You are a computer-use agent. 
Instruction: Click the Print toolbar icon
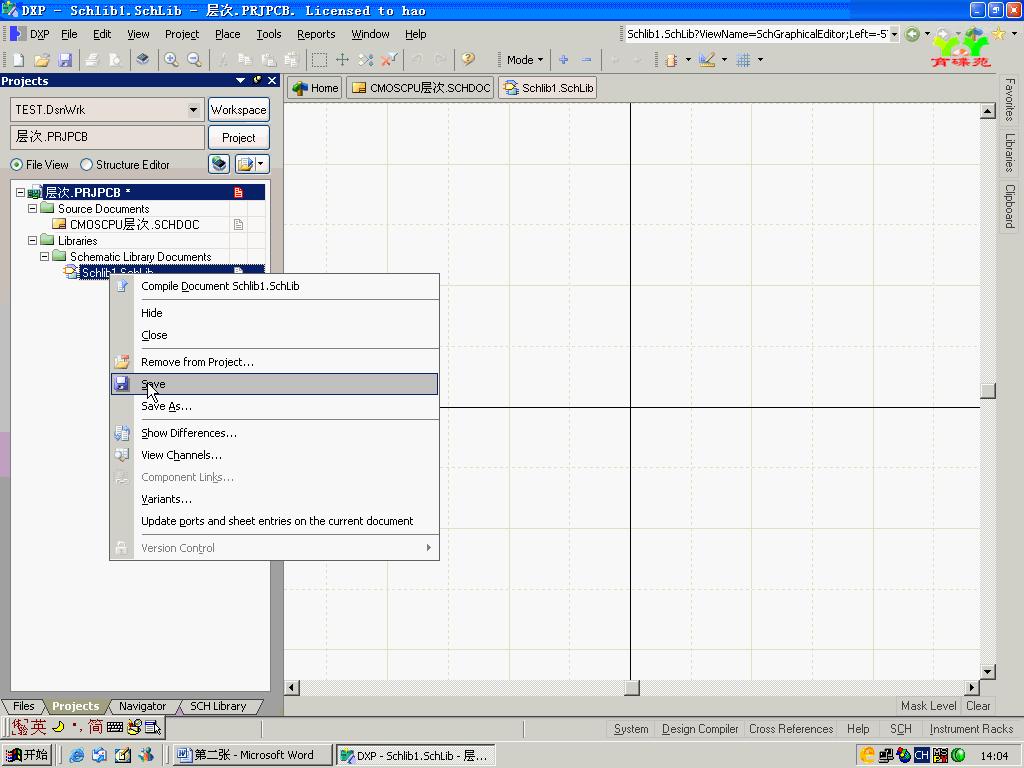[92, 60]
